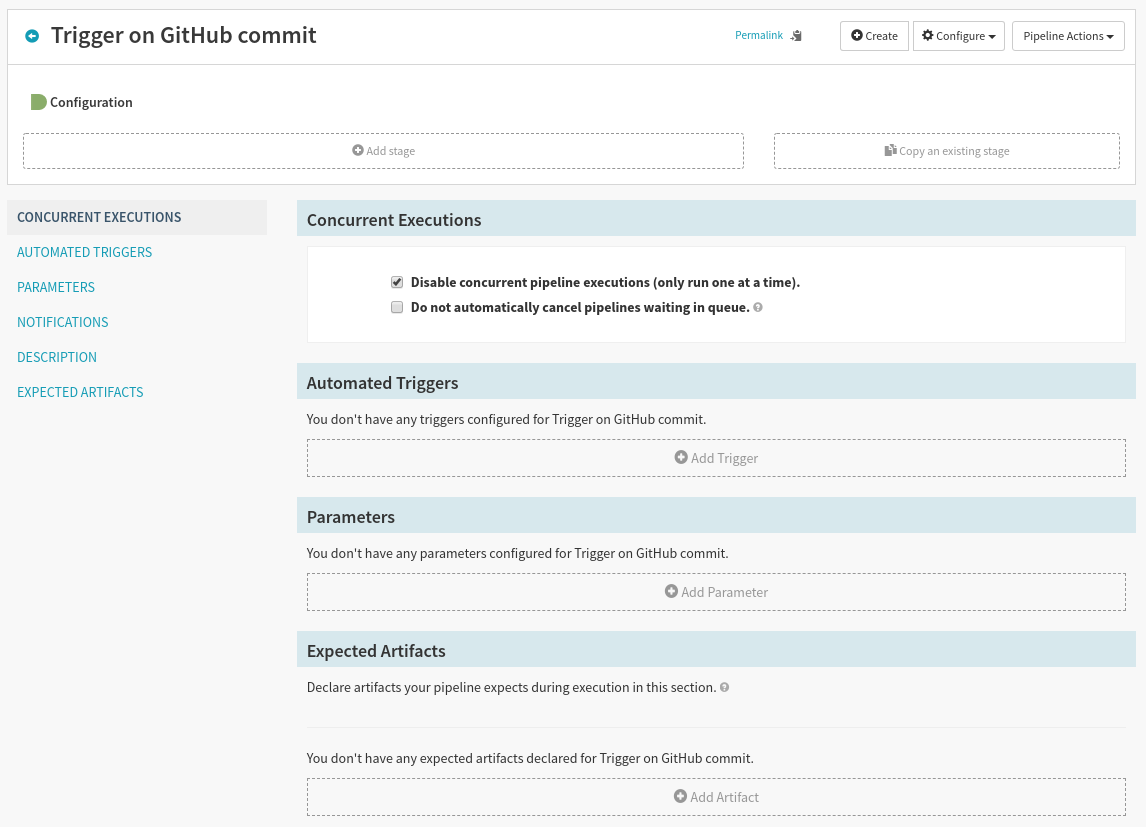Click Copy an existing stage button
Image resolution: width=1146 pixels, height=827 pixels.
pyautogui.click(x=946, y=151)
